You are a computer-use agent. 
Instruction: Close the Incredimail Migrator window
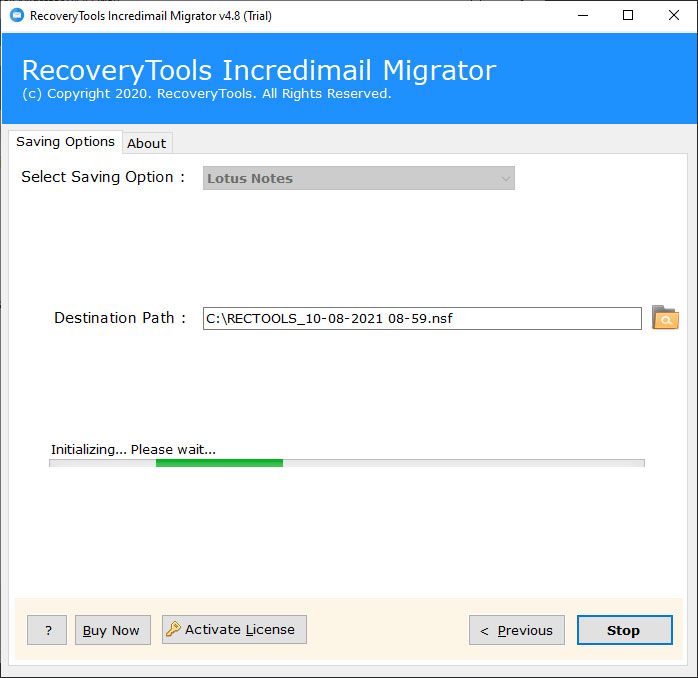pos(674,16)
